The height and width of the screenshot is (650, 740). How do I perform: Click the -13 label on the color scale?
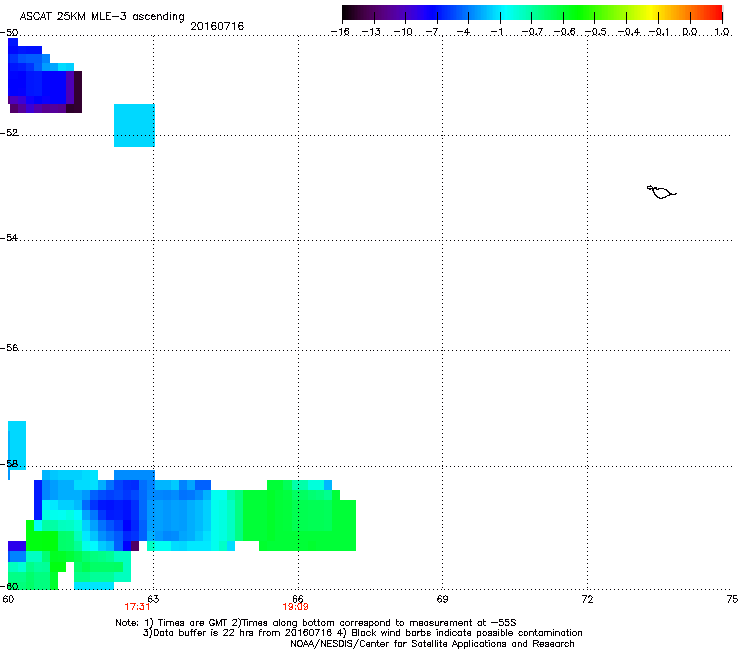(x=371, y=32)
